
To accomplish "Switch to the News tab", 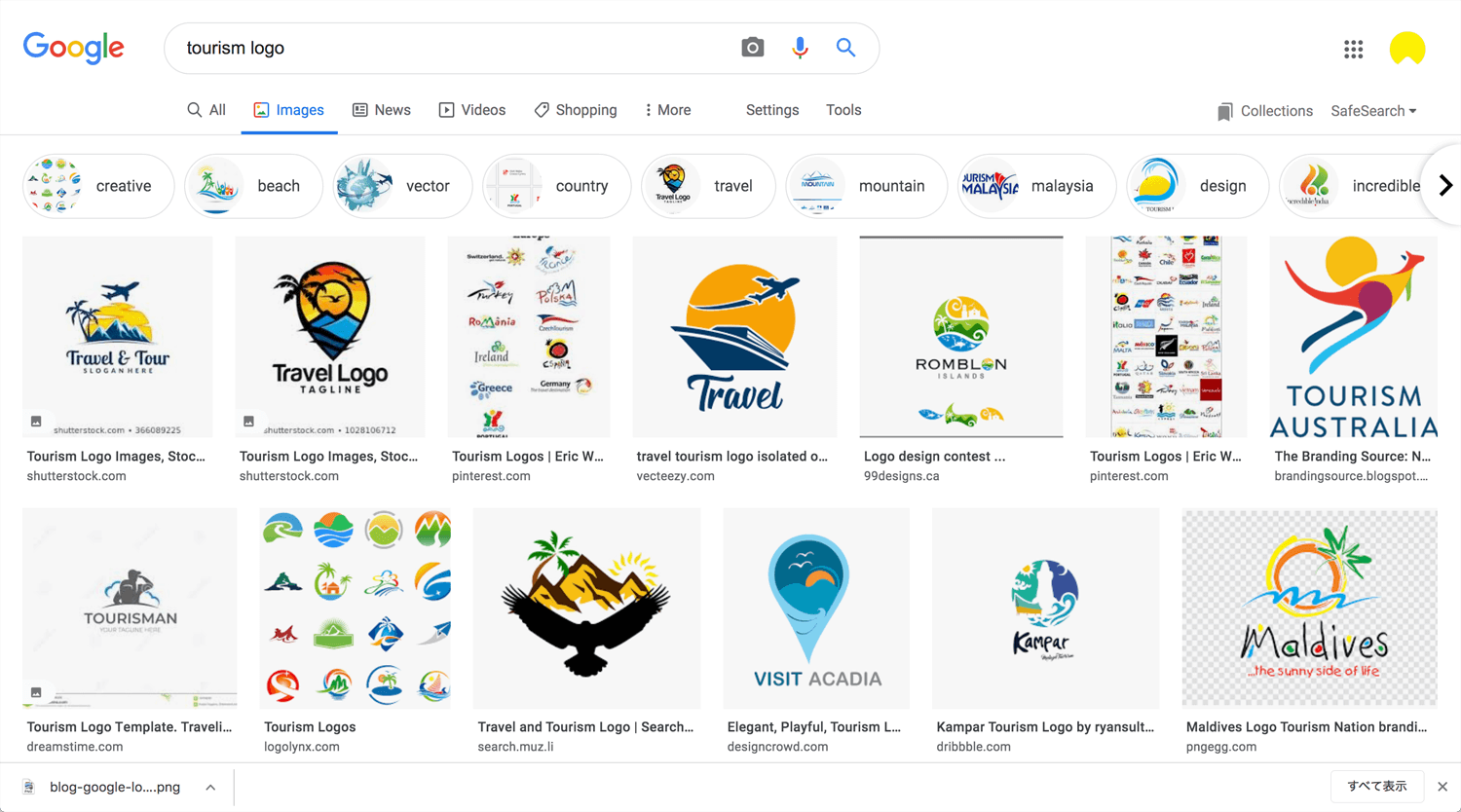I will click(x=382, y=110).
